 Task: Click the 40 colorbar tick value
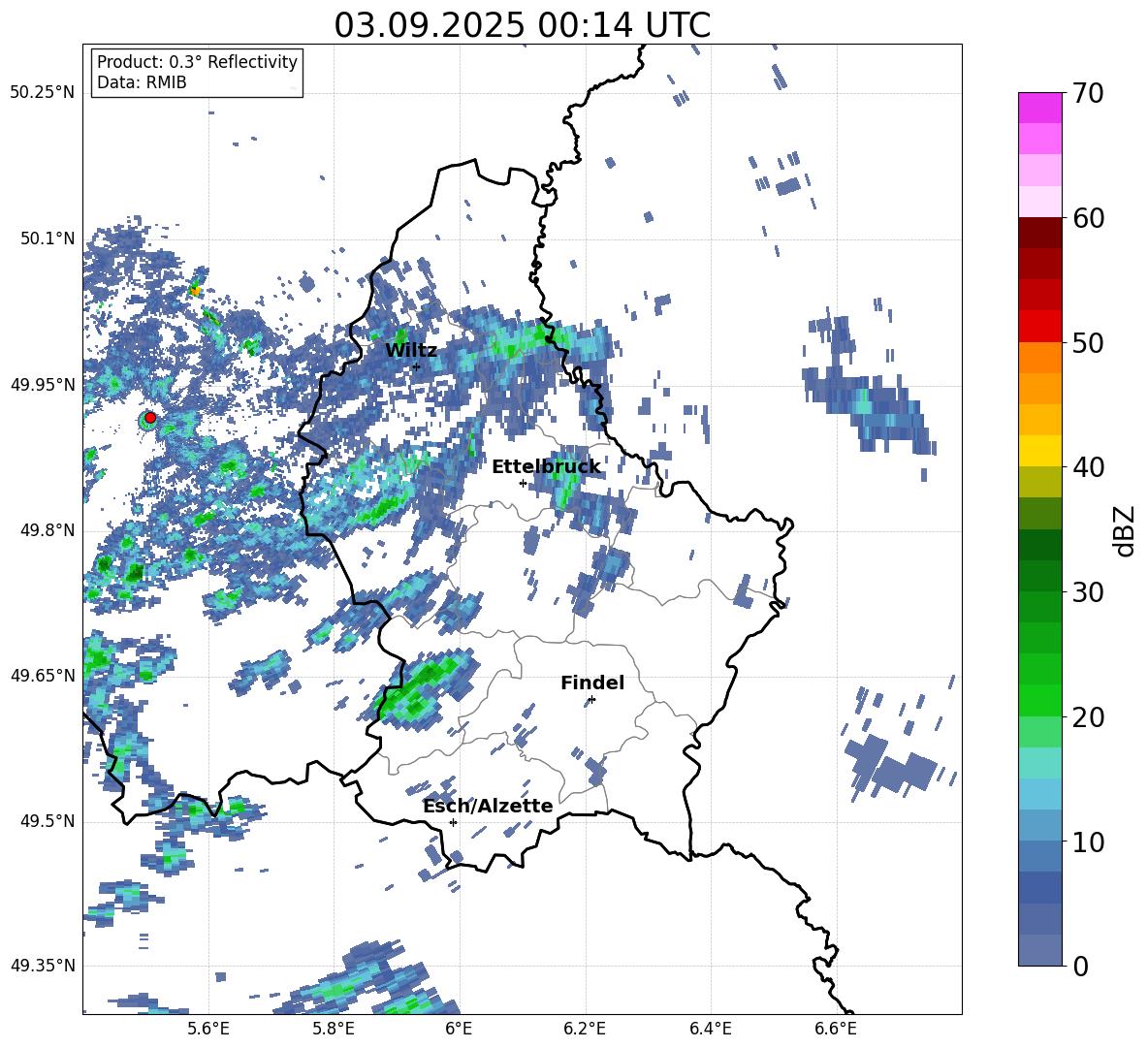click(x=1088, y=467)
